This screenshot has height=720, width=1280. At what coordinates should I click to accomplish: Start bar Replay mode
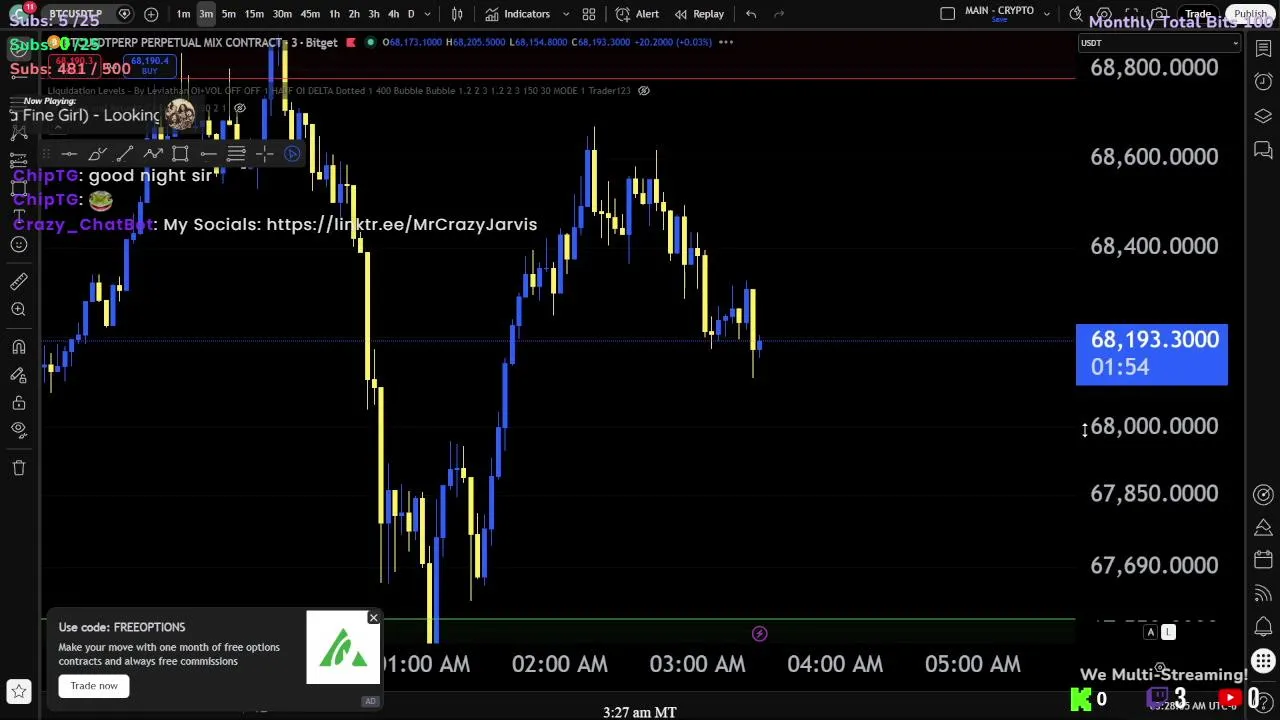click(x=698, y=14)
